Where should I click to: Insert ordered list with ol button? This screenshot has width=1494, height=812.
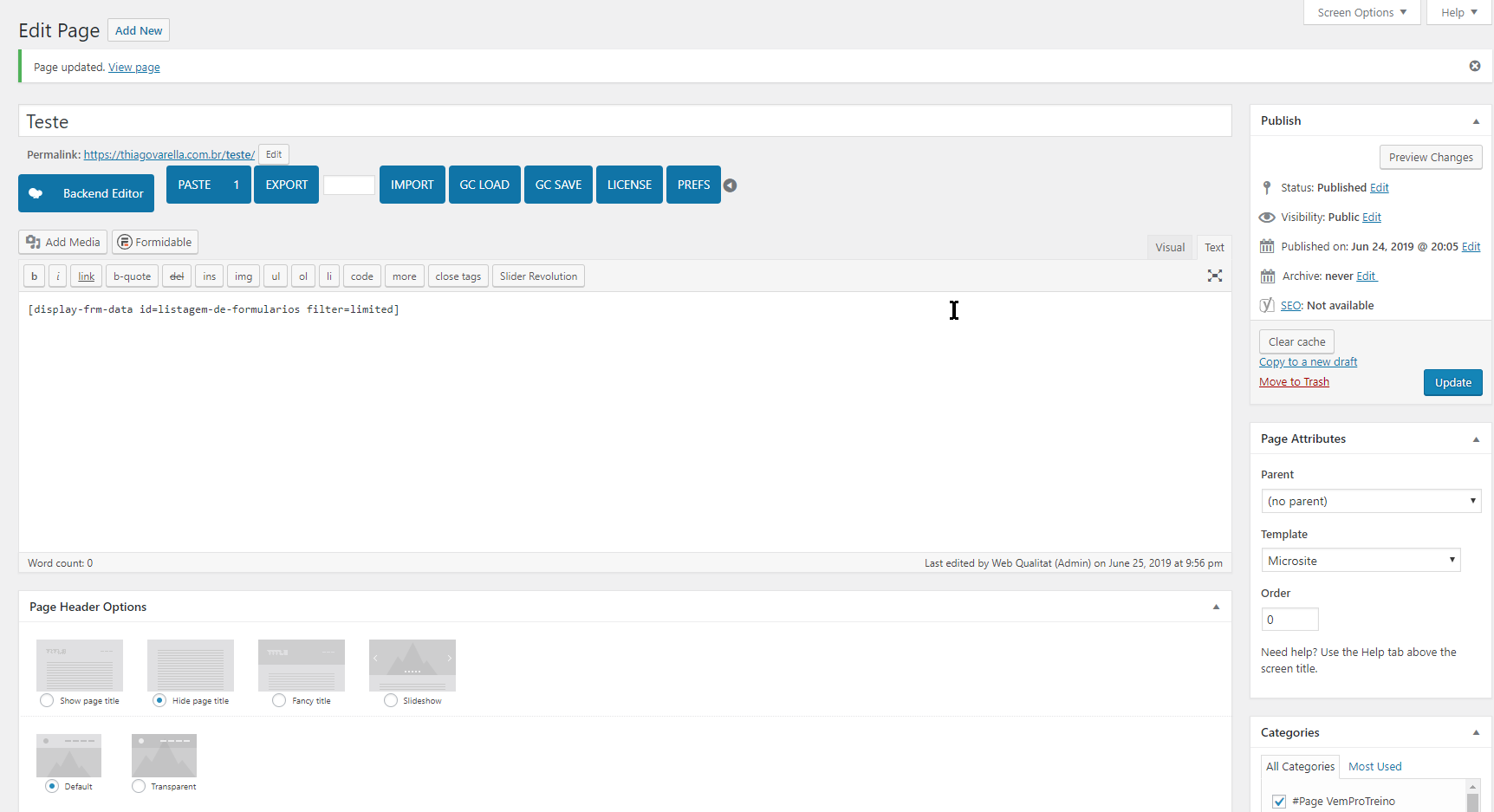pyautogui.click(x=303, y=276)
